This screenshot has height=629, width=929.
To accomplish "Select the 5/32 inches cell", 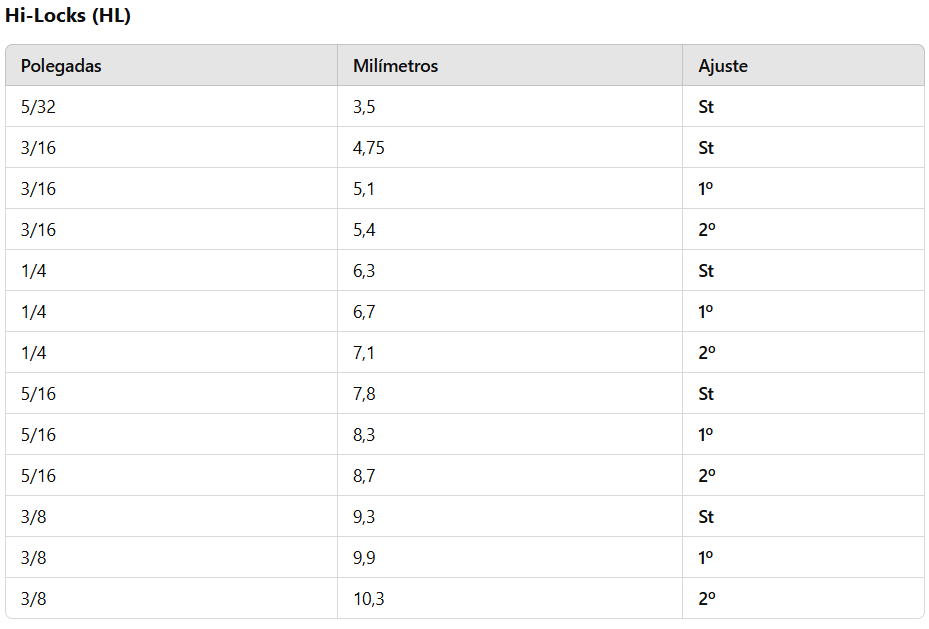I will pyautogui.click(x=38, y=107).
